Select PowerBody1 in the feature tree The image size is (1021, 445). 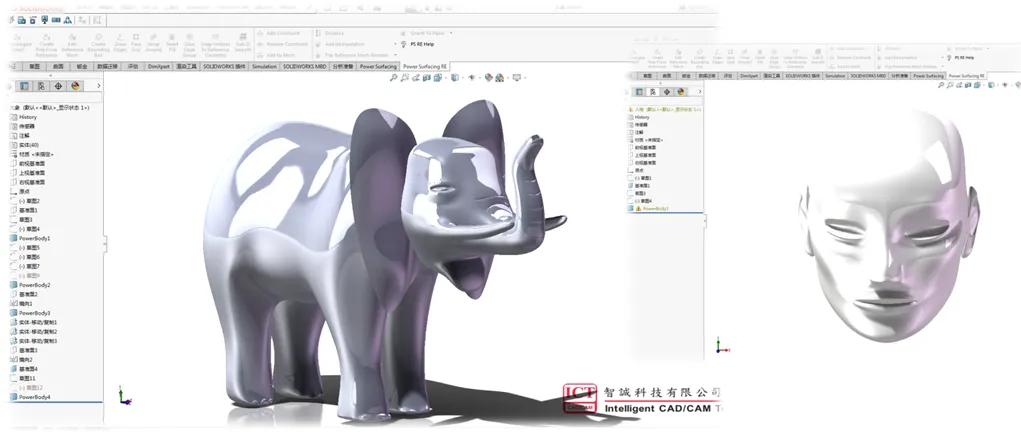pyautogui.click(x=34, y=239)
